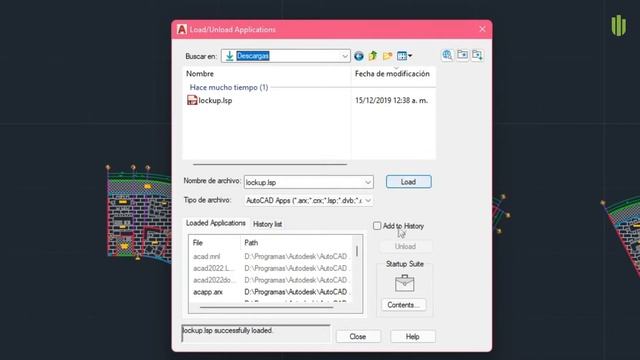Click the loaded applications vertical scrollbar

[357, 251]
